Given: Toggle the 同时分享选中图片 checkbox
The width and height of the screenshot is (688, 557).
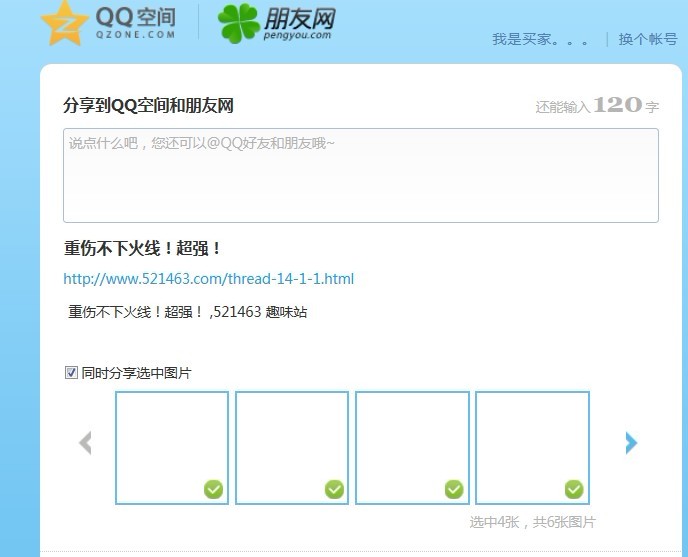Looking at the screenshot, I should point(71,373).
